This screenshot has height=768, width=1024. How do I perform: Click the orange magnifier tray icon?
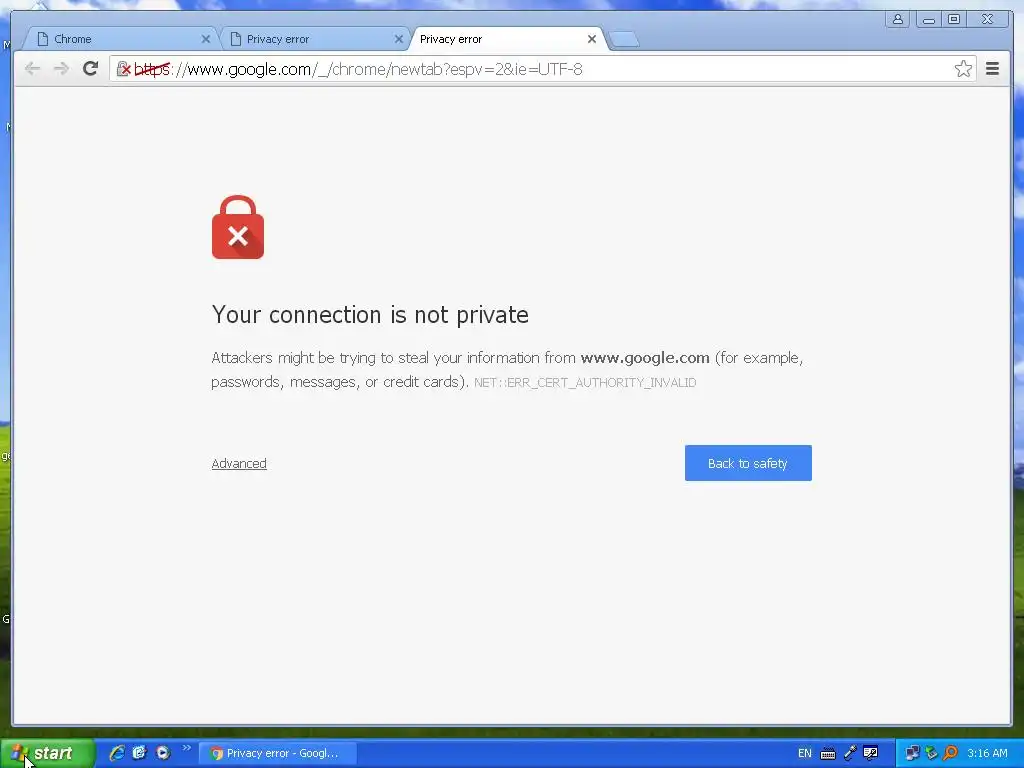coord(950,753)
